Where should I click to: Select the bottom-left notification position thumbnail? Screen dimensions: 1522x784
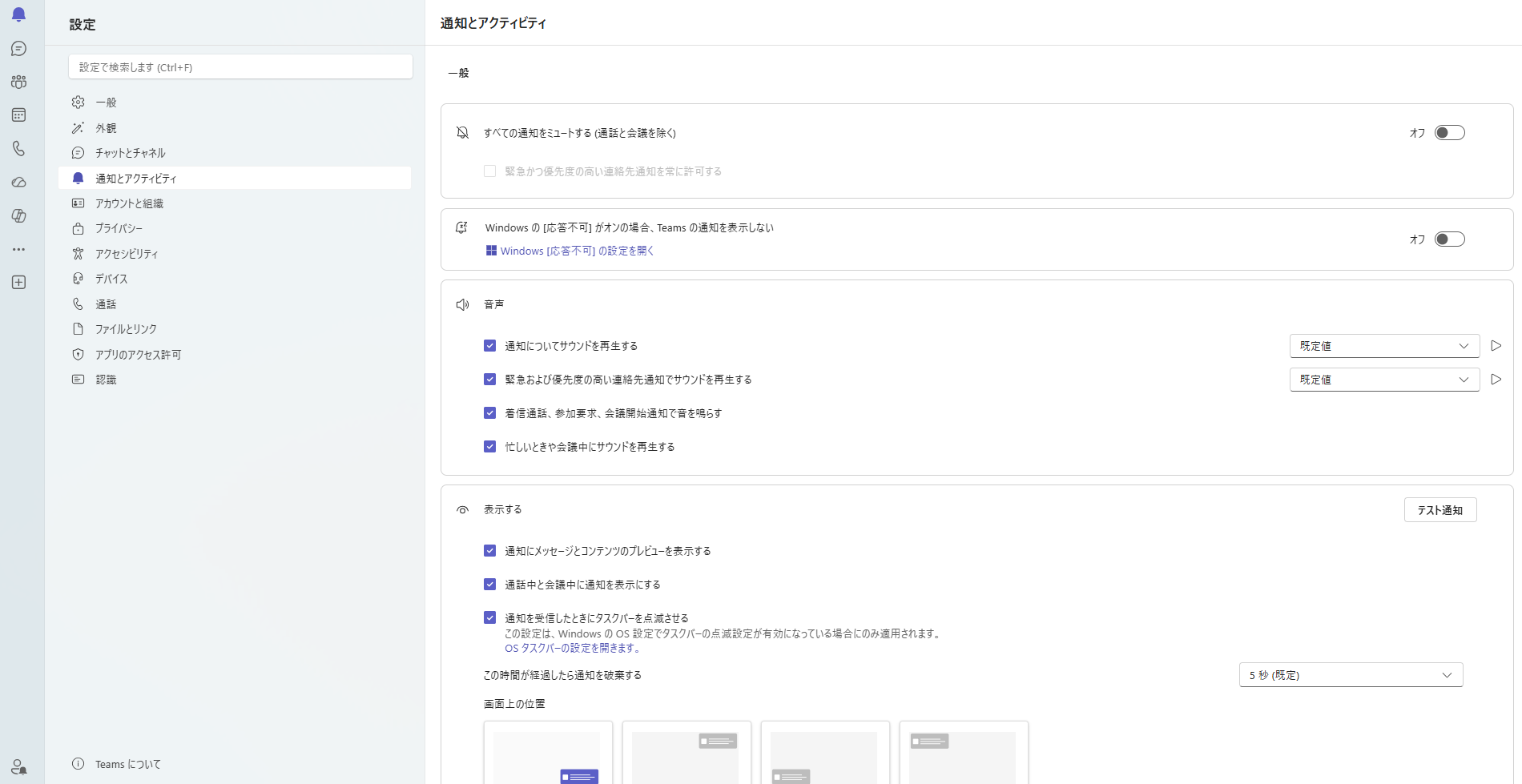pos(825,753)
